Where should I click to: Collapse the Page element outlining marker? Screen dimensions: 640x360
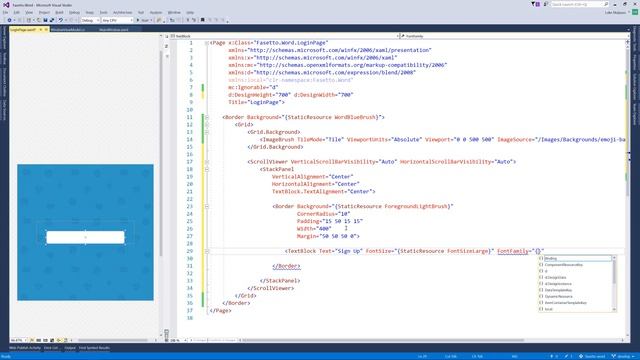(x=207, y=42)
